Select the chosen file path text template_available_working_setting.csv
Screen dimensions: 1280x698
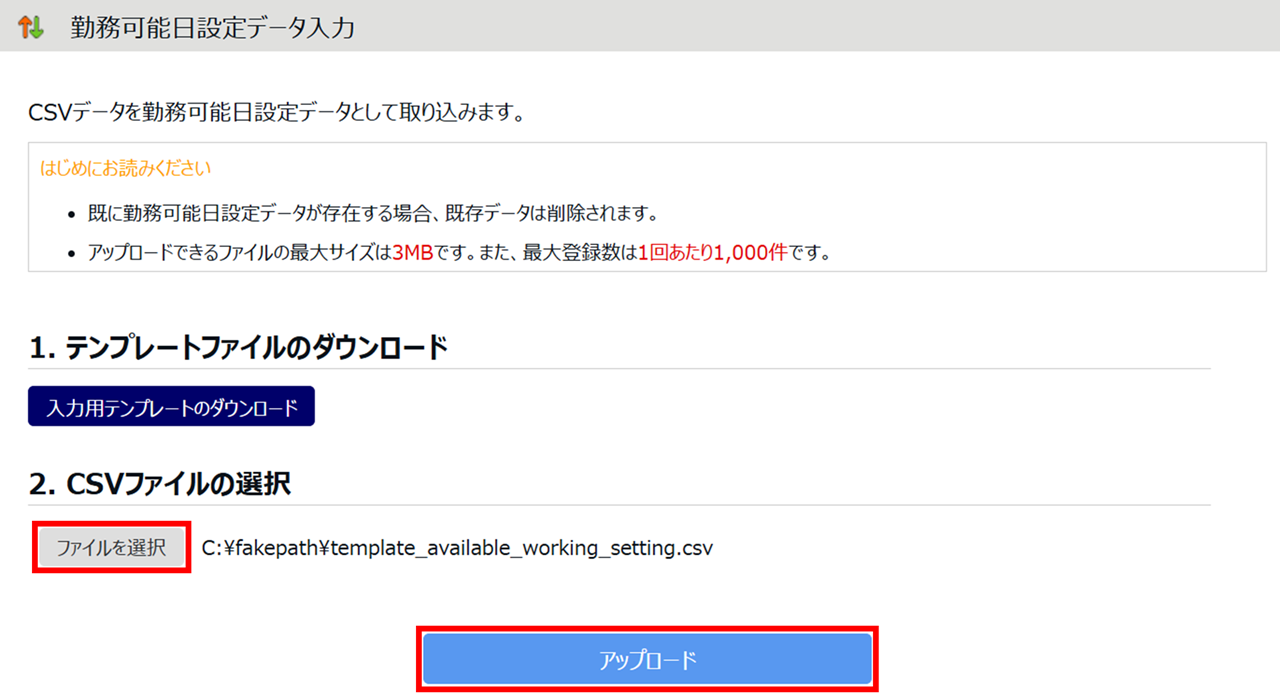point(457,548)
